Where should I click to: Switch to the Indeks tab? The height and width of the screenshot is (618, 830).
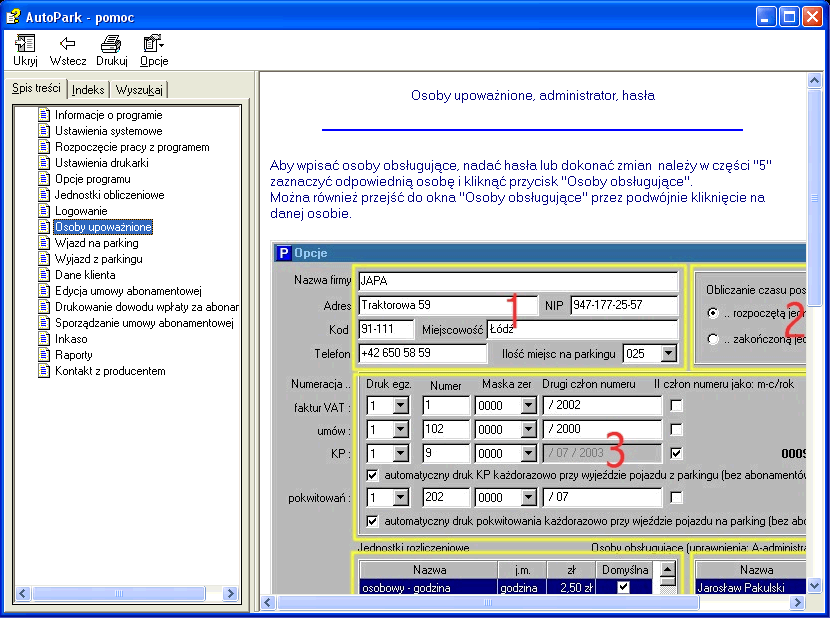click(x=88, y=90)
